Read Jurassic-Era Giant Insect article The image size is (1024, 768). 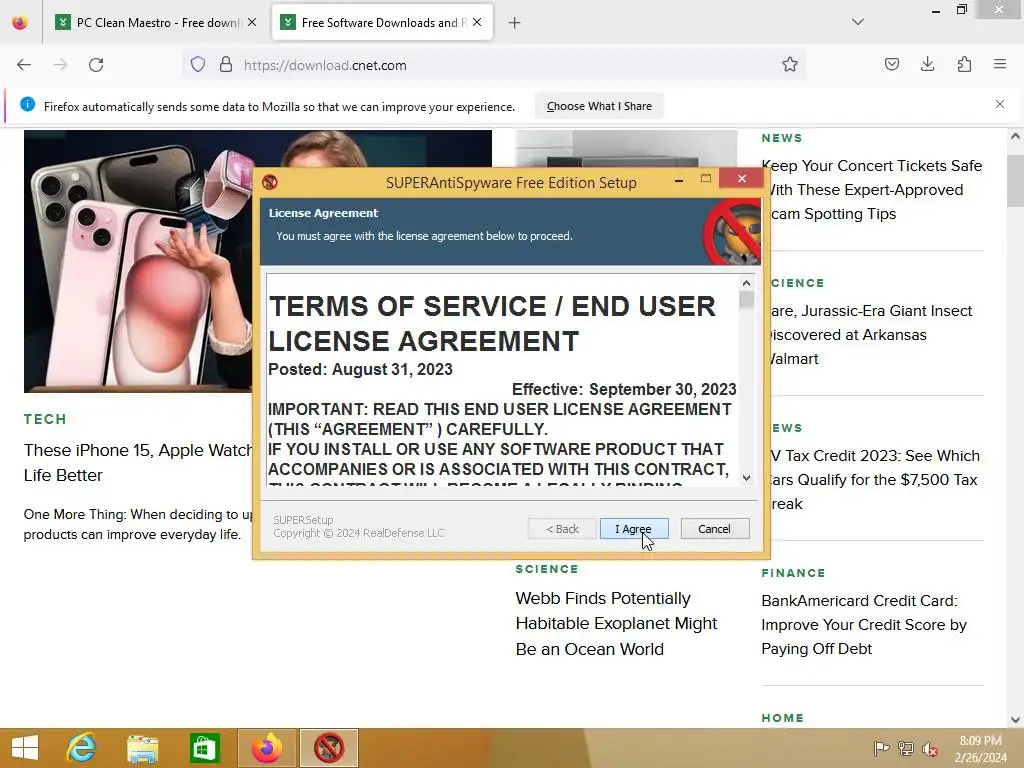click(x=872, y=334)
